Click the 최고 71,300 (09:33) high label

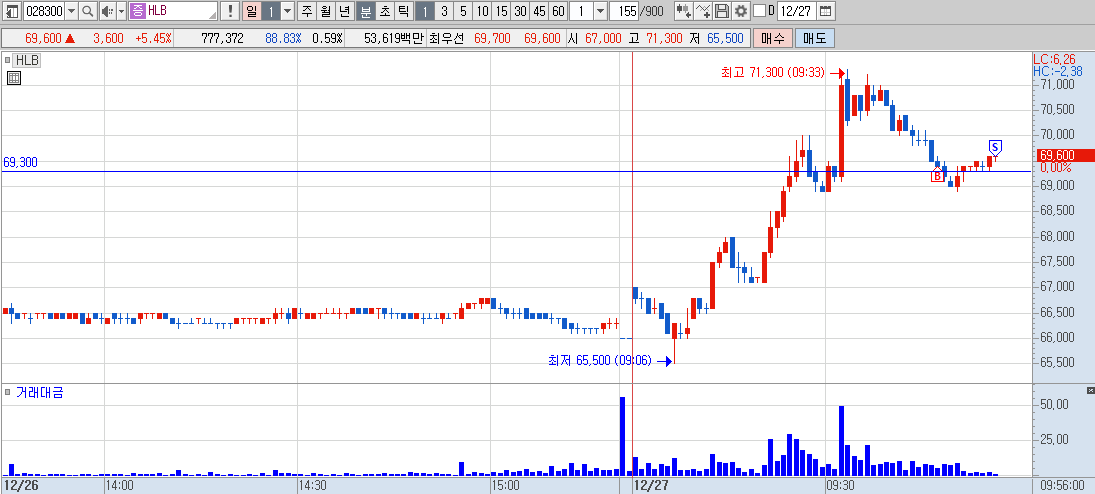click(x=773, y=72)
